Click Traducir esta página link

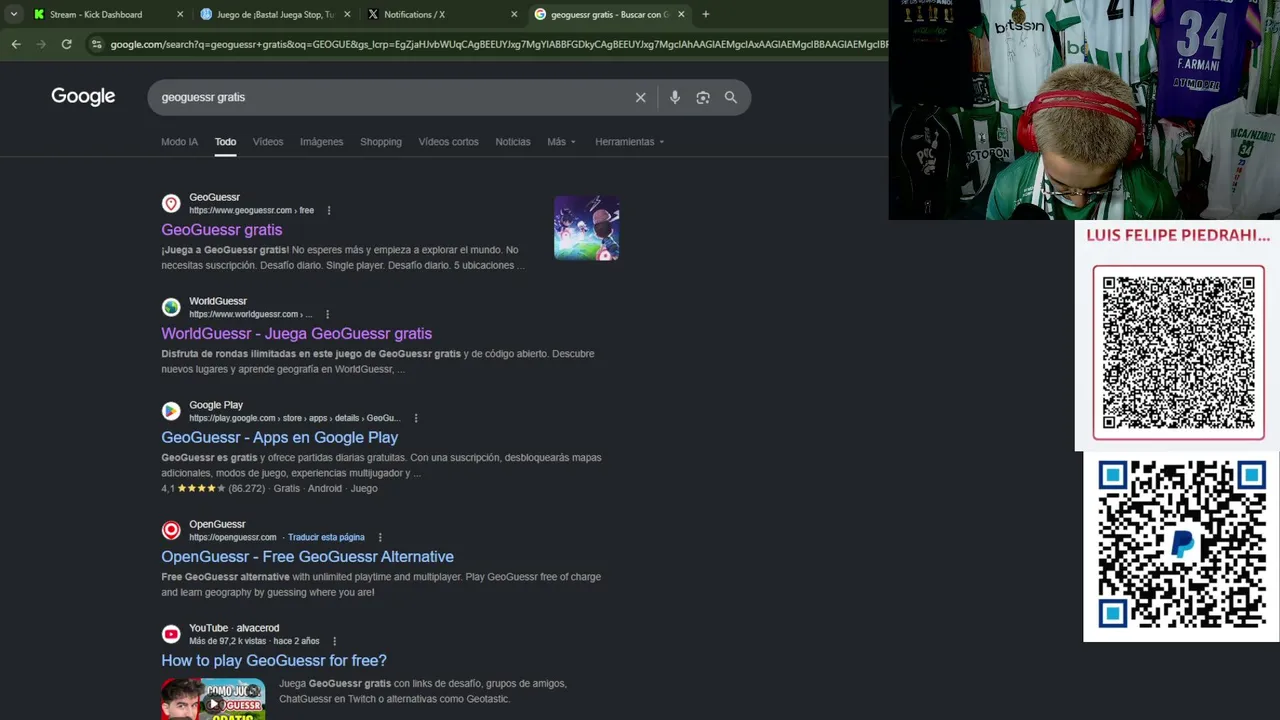pos(326,537)
